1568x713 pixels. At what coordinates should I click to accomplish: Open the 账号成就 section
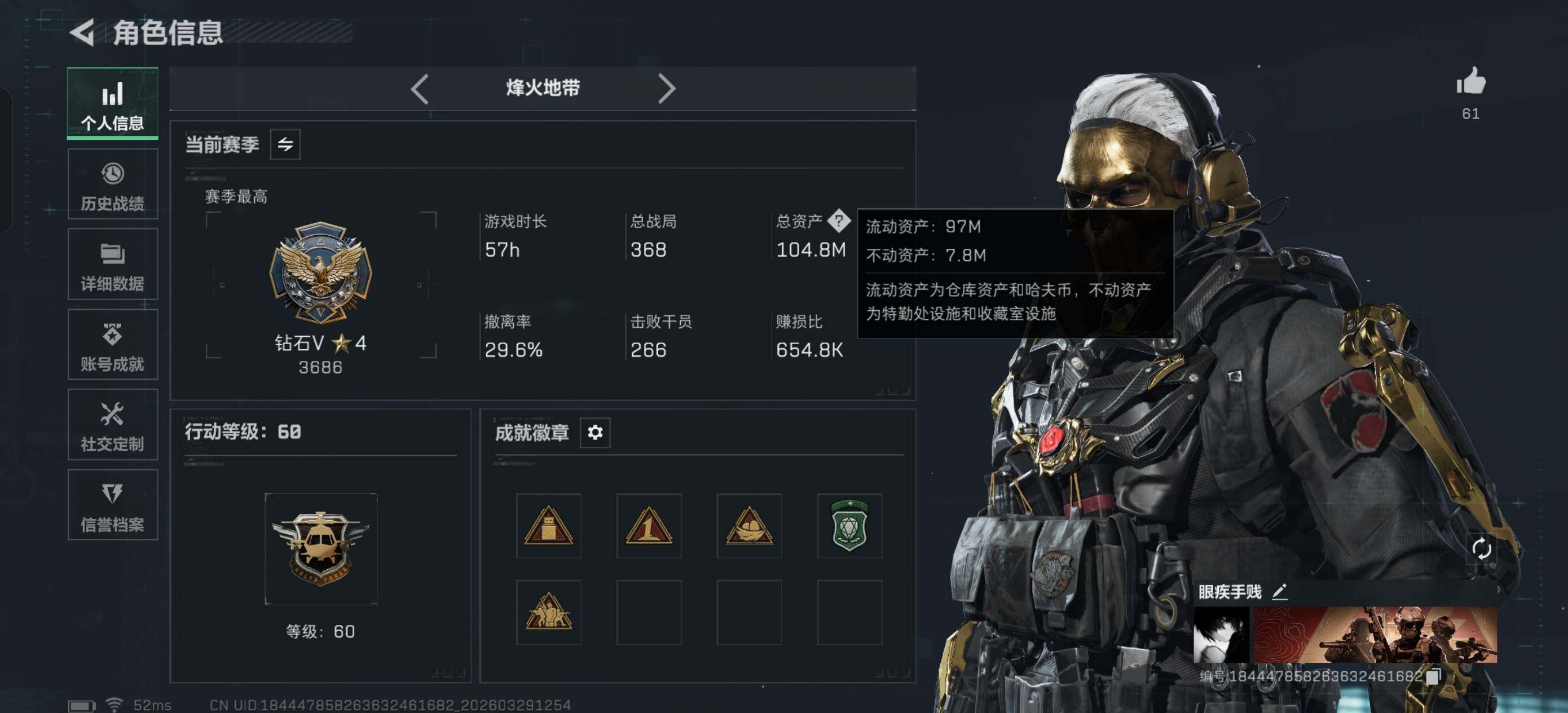[113, 345]
